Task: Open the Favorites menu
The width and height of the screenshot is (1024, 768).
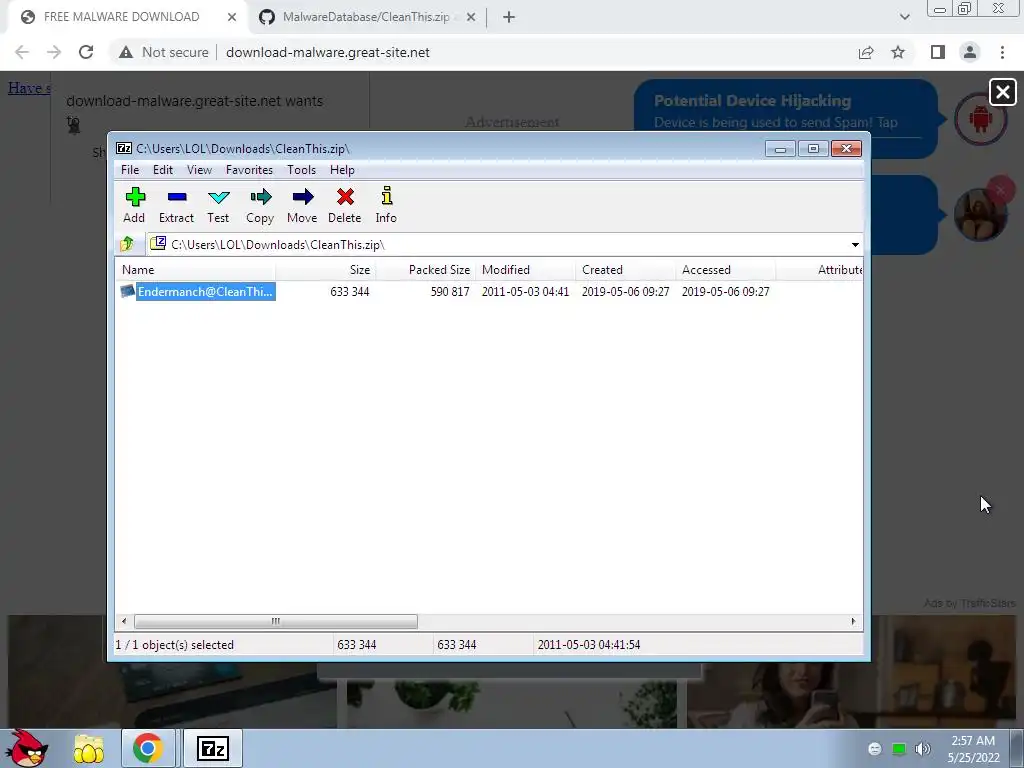Action: click(x=249, y=170)
